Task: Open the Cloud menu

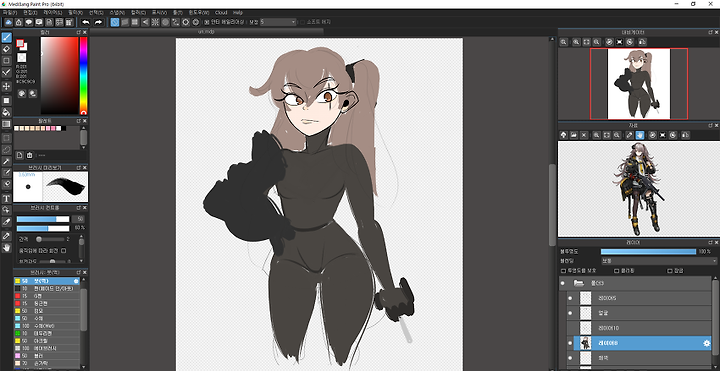Action: [x=221, y=12]
